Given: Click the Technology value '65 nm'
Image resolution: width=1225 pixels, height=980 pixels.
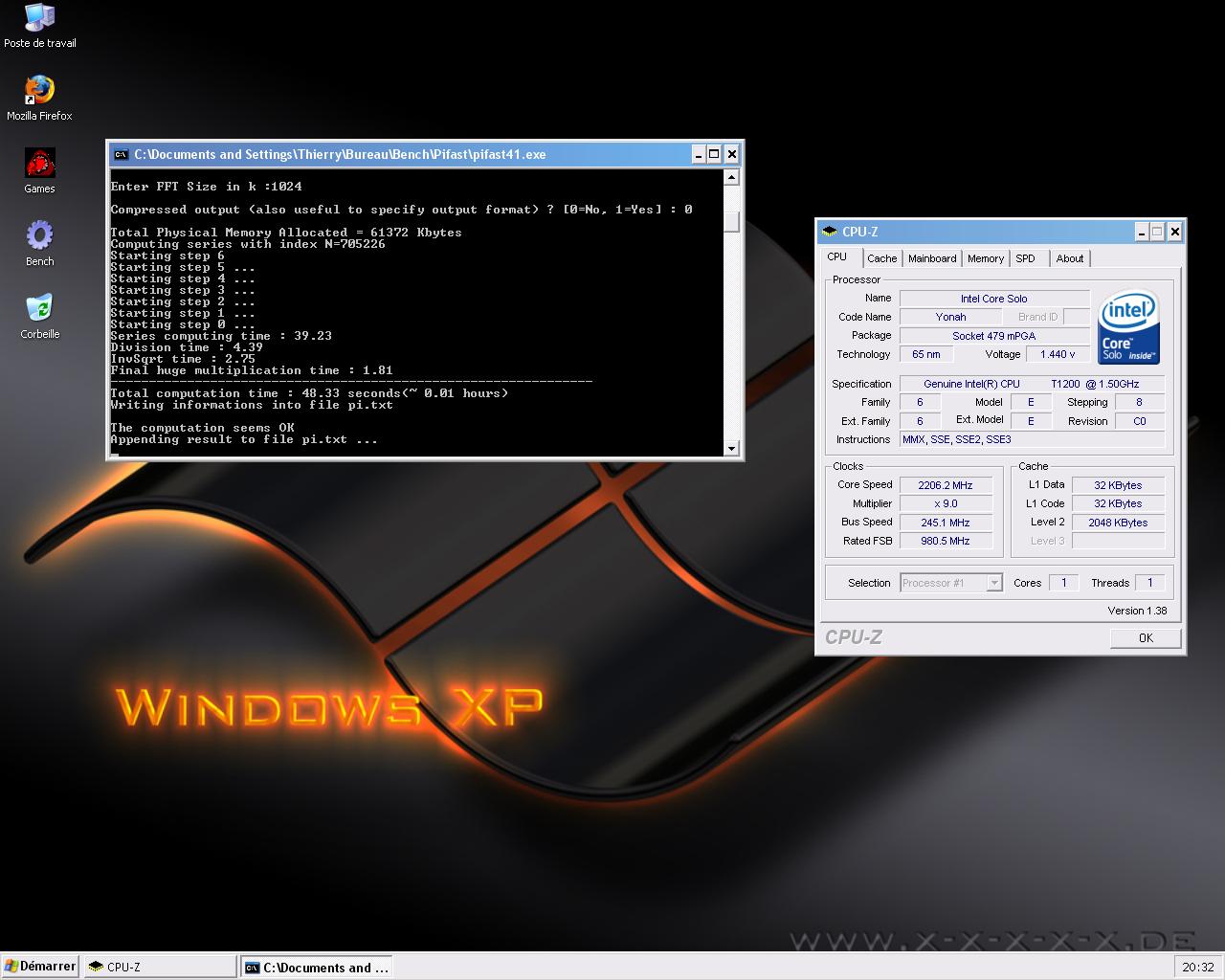Looking at the screenshot, I should click(x=925, y=354).
